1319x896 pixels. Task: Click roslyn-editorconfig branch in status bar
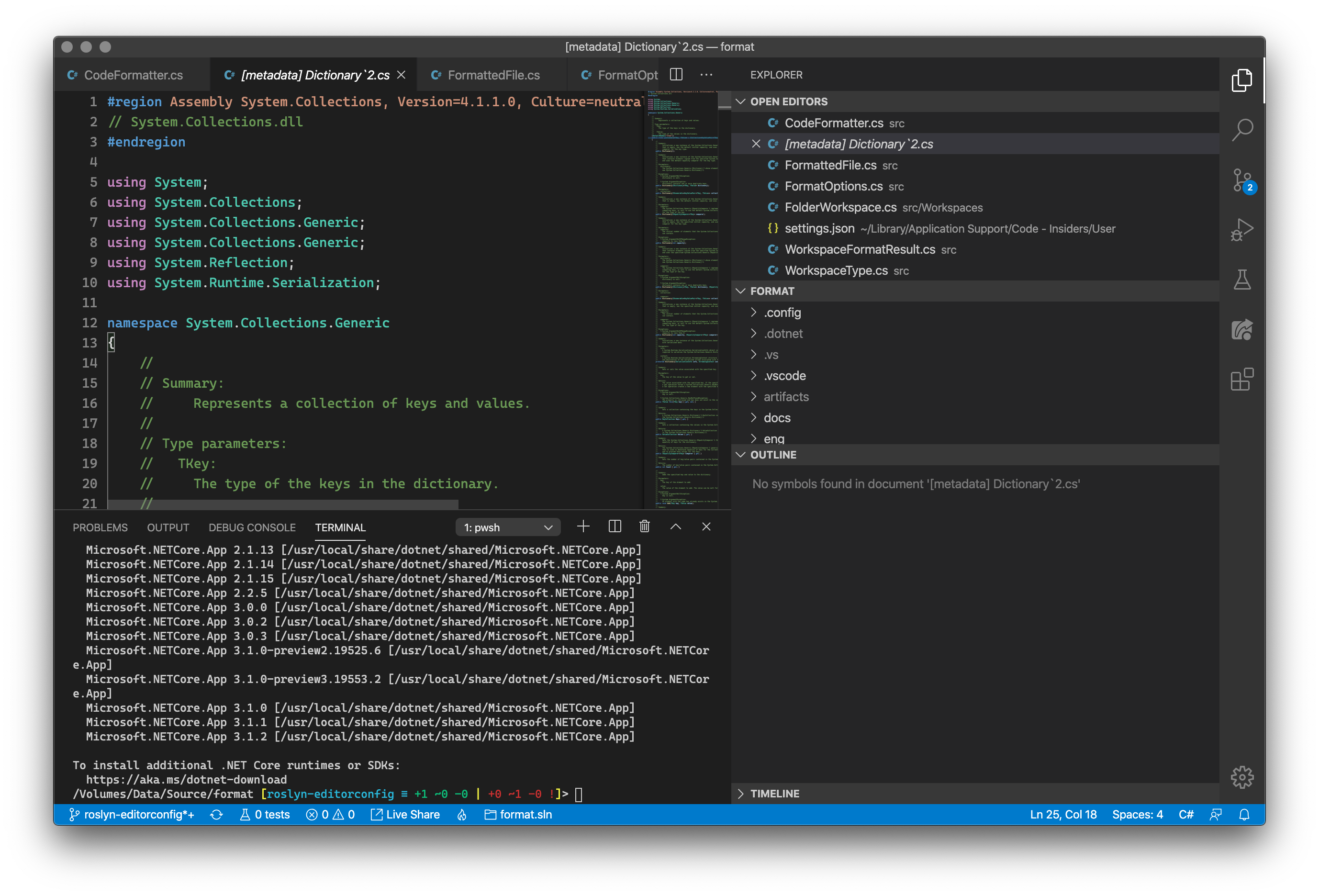click(x=132, y=815)
